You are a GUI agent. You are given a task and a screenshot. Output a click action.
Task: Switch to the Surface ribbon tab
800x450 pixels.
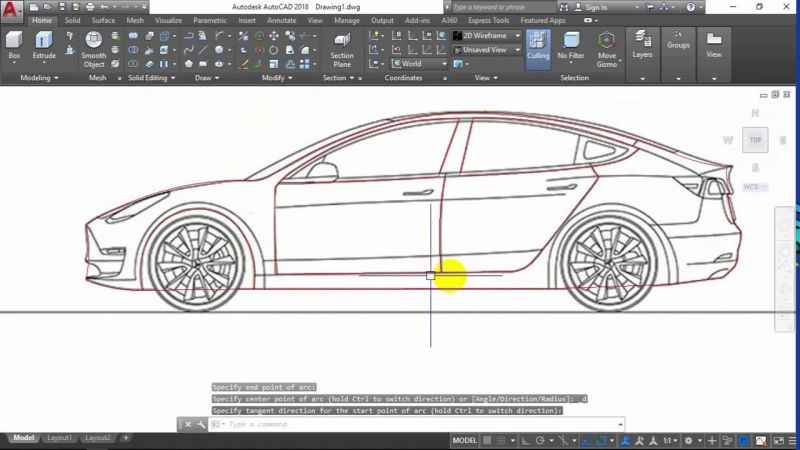[x=103, y=20]
